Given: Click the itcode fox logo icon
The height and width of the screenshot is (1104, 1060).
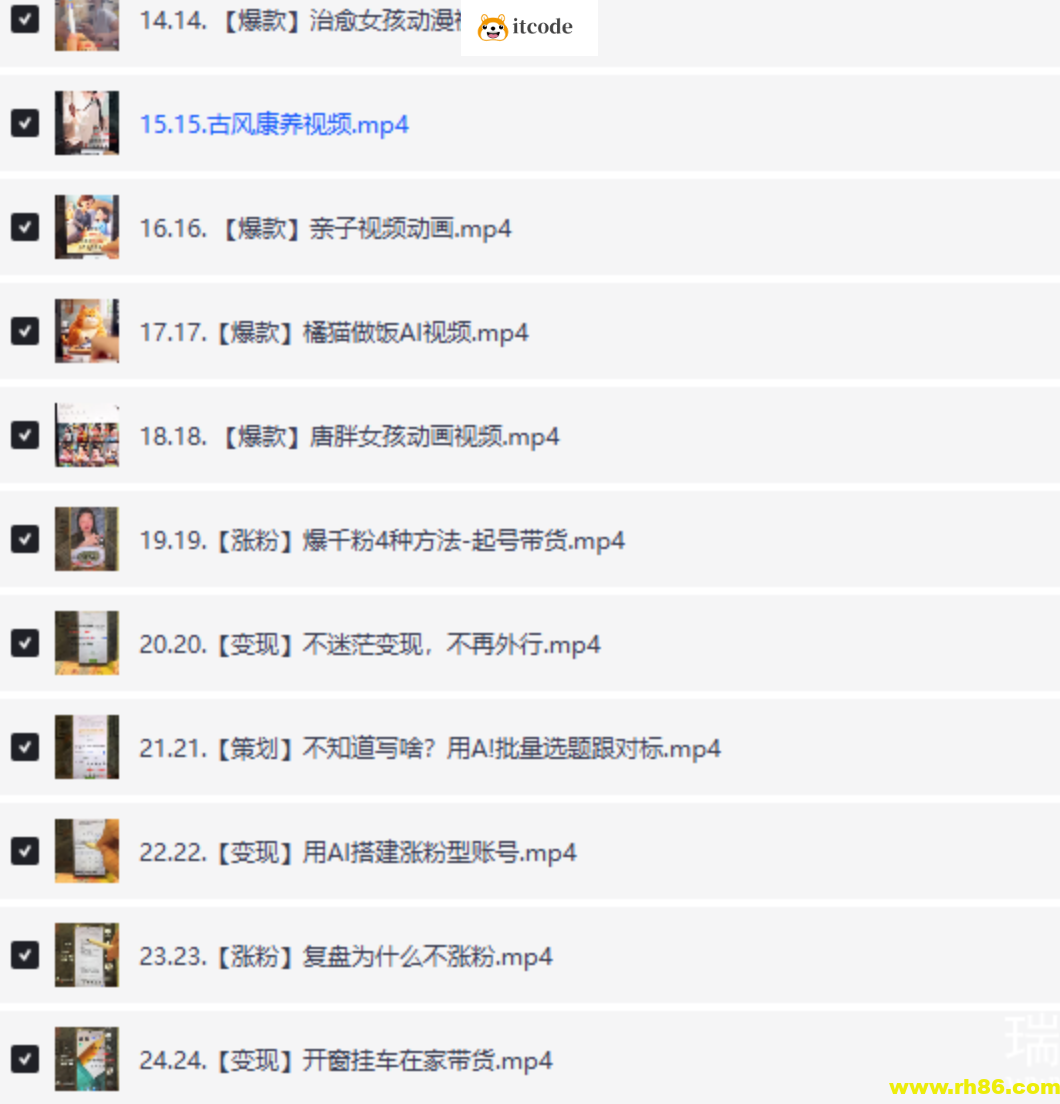Looking at the screenshot, I should pyautogui.click(x=492, y=27).
